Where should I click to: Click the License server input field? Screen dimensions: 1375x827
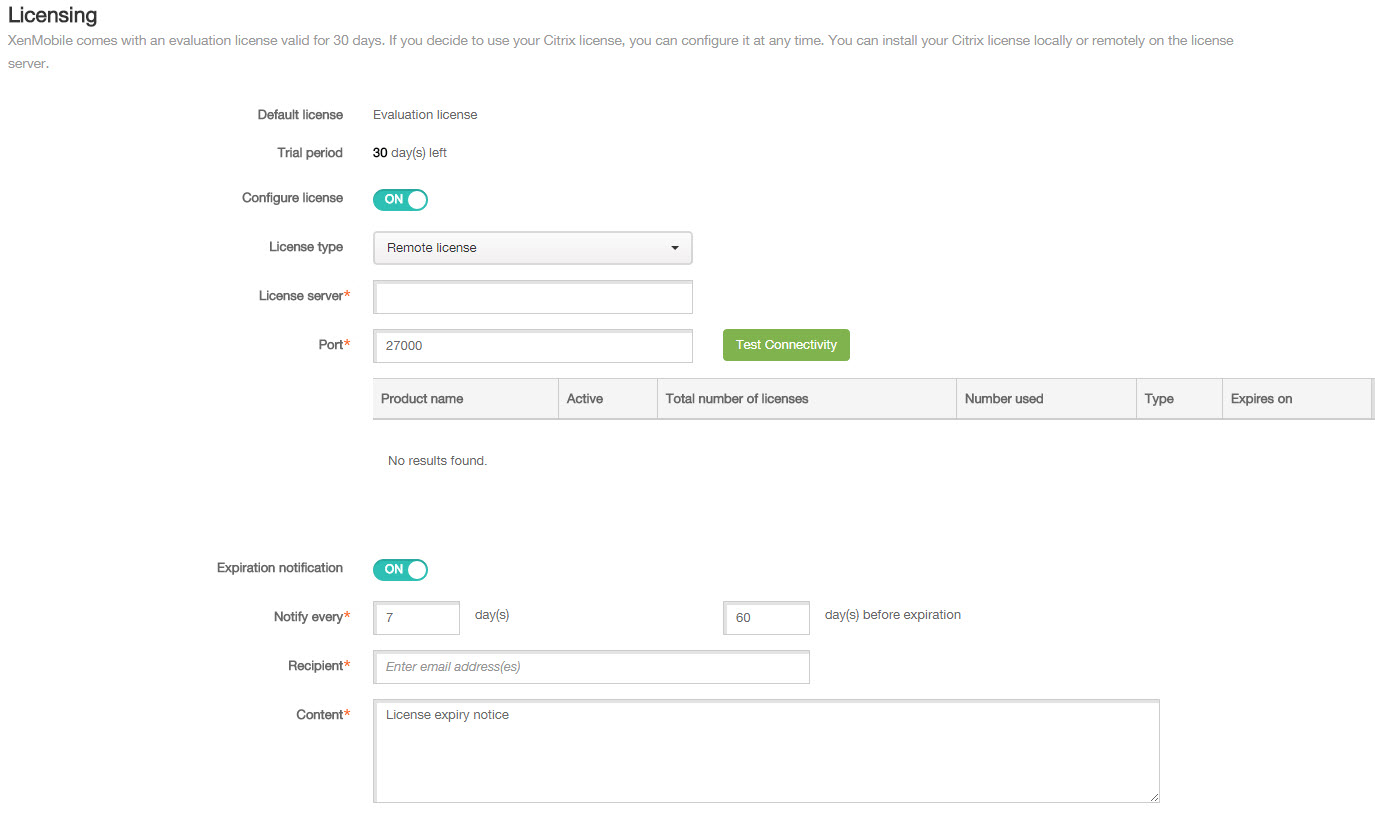point(532,297)
